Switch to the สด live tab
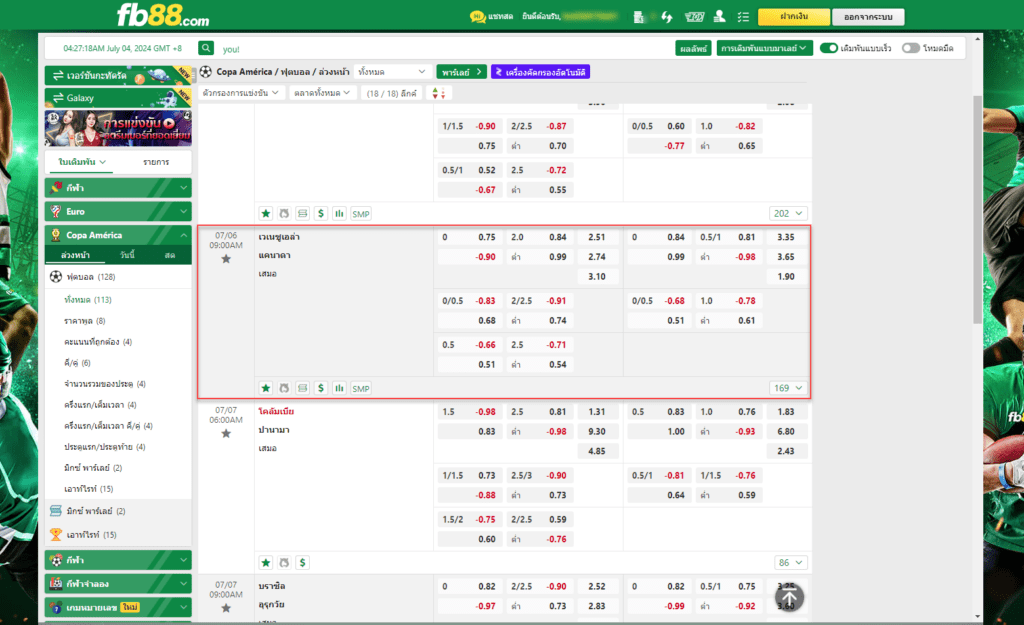The image size is (1024, 625). click(x=170, y=255)
